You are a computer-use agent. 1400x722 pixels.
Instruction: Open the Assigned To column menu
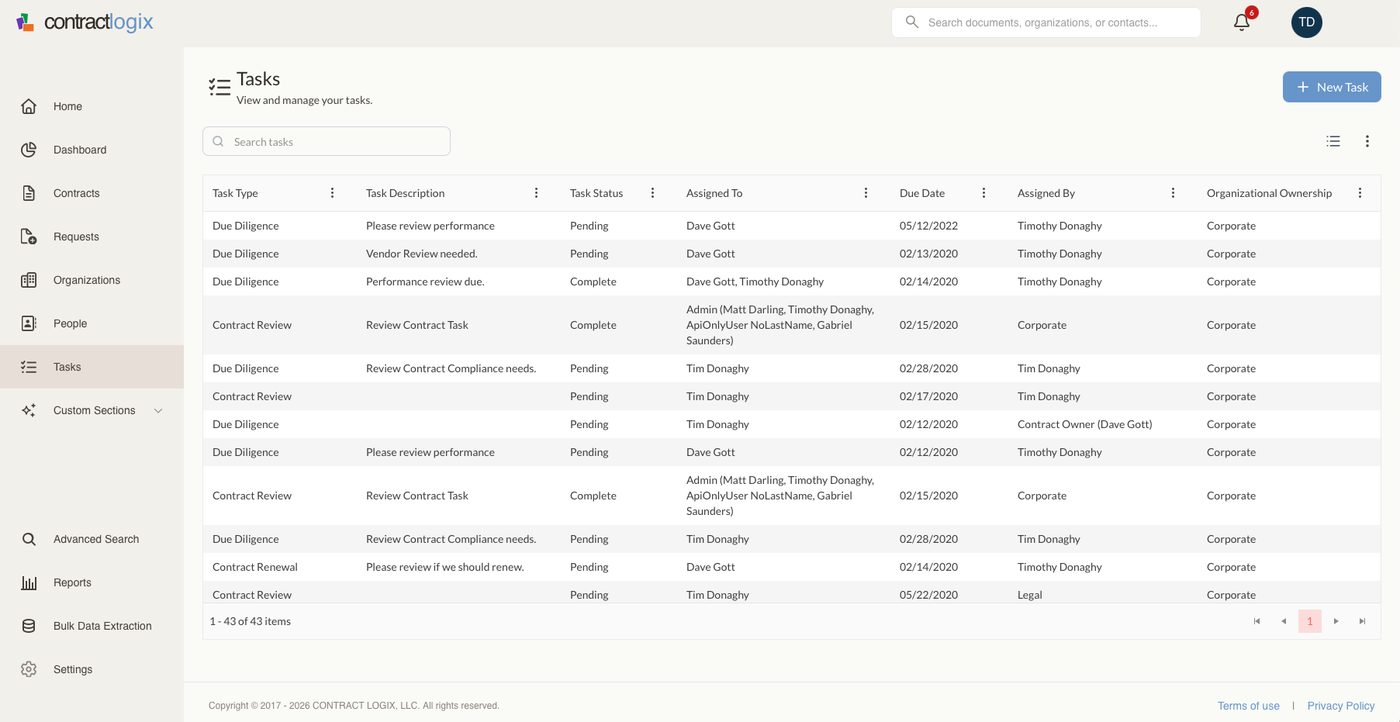coord(866,193)
